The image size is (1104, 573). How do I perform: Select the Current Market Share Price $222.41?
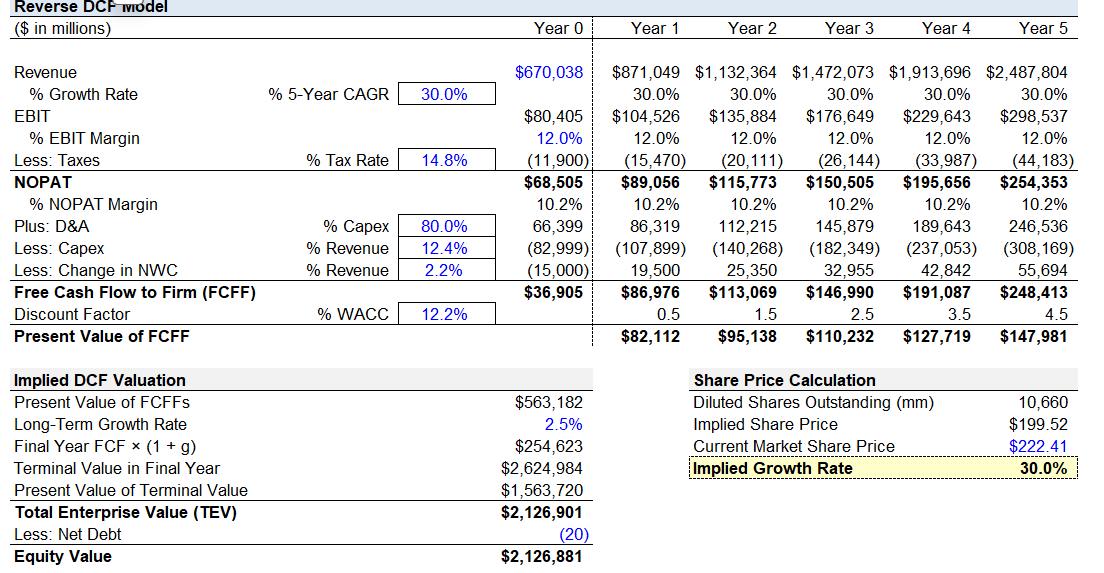[1038, 446]
